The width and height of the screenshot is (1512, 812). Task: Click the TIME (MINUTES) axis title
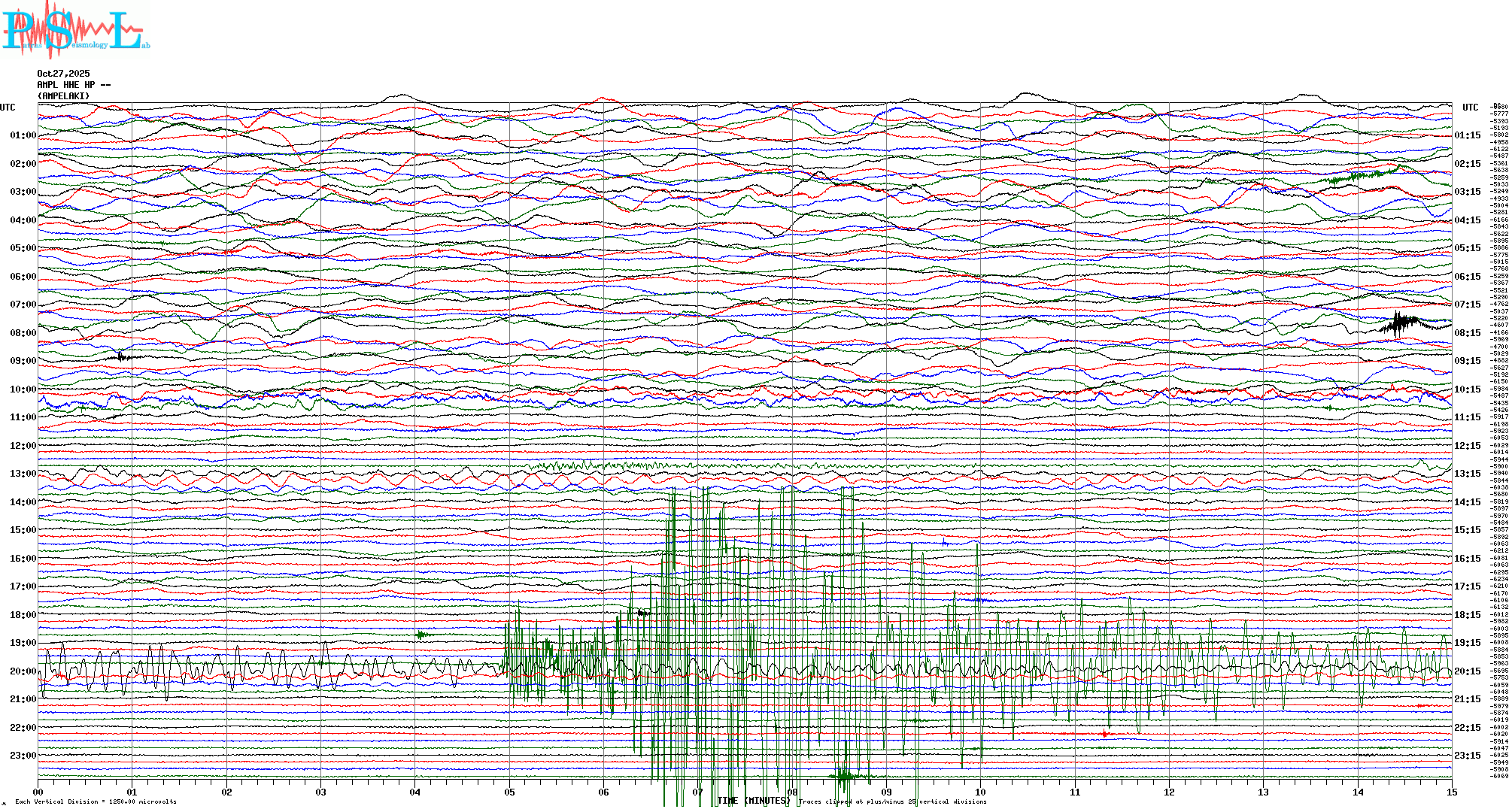754,801
